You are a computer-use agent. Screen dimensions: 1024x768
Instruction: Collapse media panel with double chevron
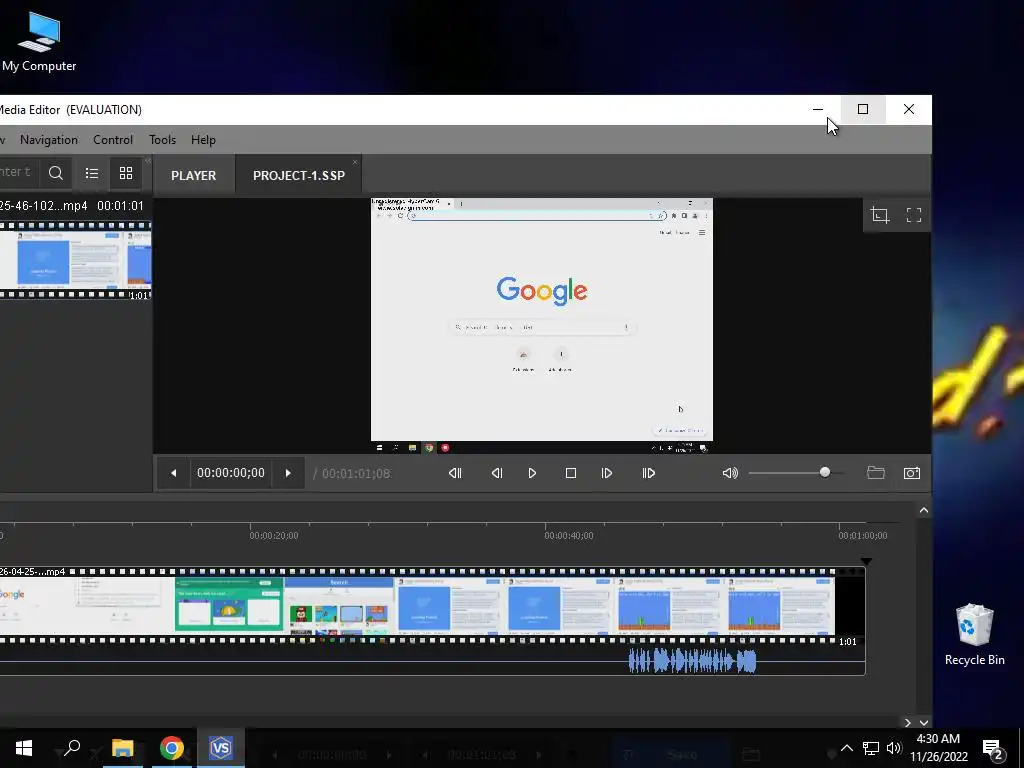click(148, 161)
